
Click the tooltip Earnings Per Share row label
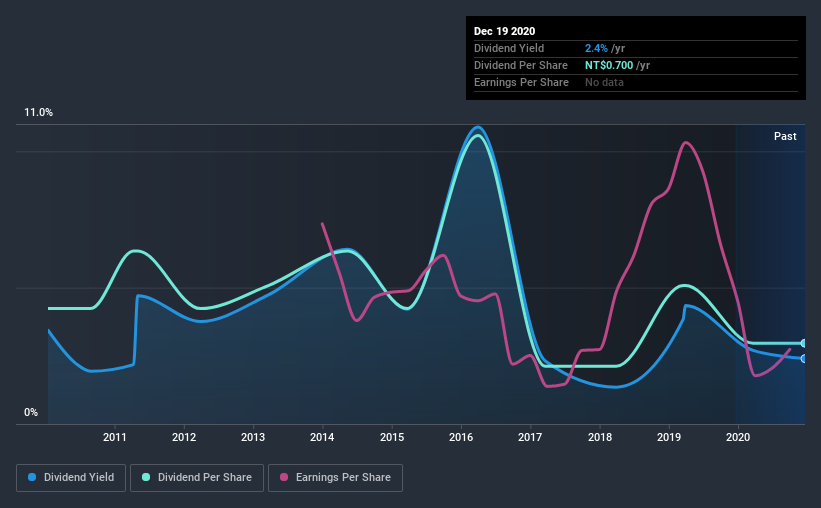pos(521,82)
